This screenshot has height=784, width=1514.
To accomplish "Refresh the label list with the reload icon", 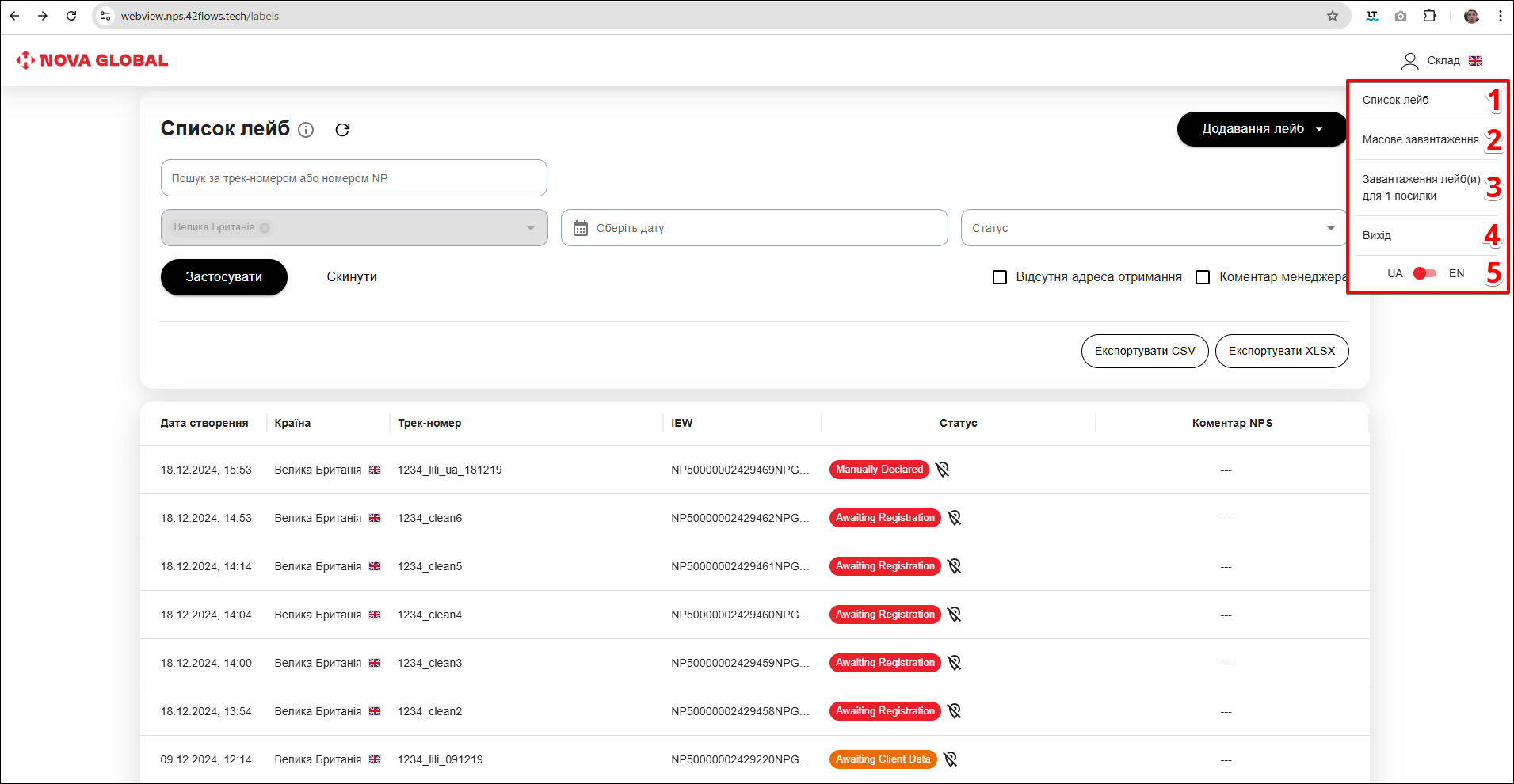I will click(x=342, y=130).
